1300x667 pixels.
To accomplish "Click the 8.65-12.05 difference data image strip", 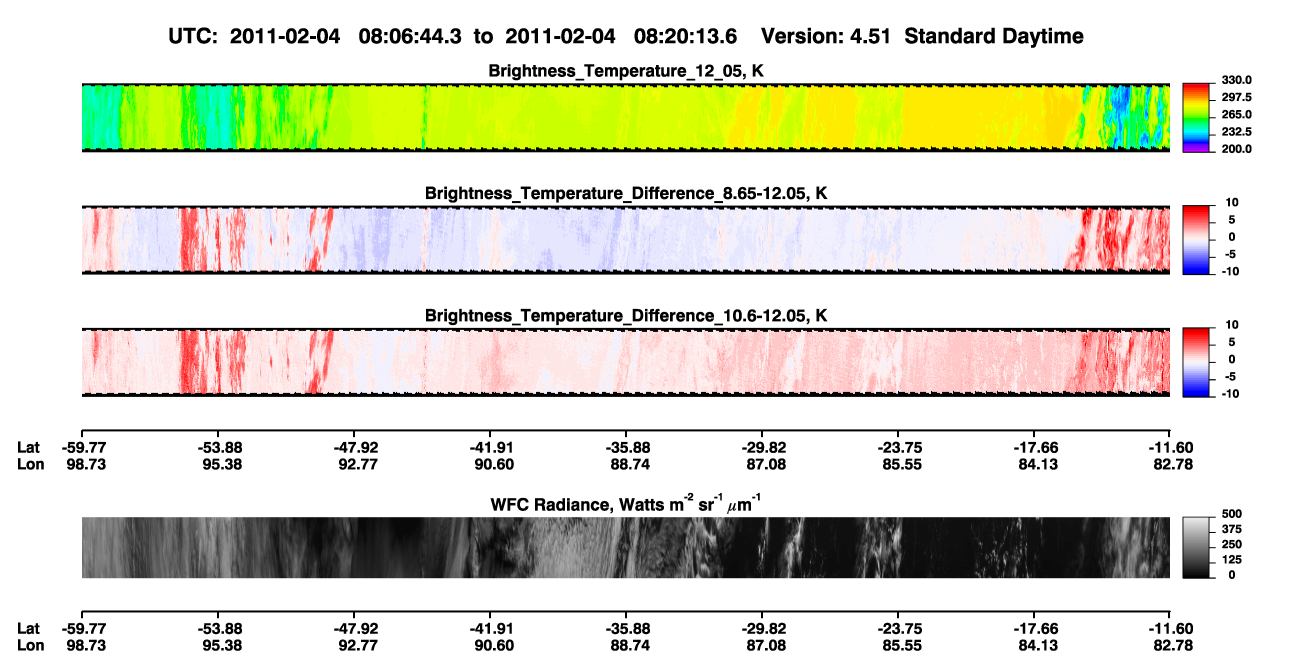I will (625, 240).
